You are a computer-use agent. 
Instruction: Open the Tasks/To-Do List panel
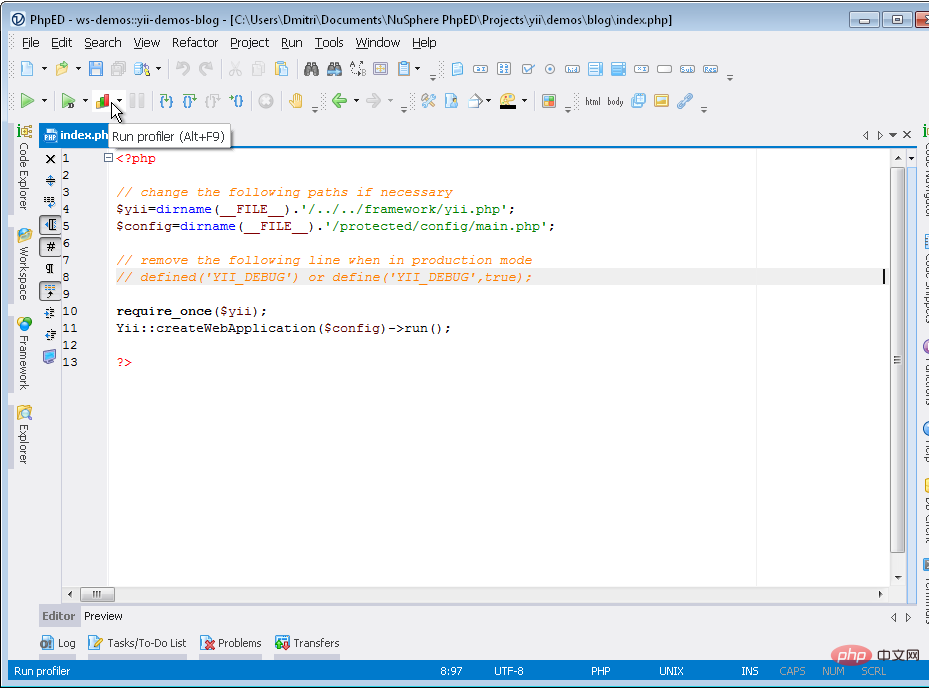(x=137, y=643)
